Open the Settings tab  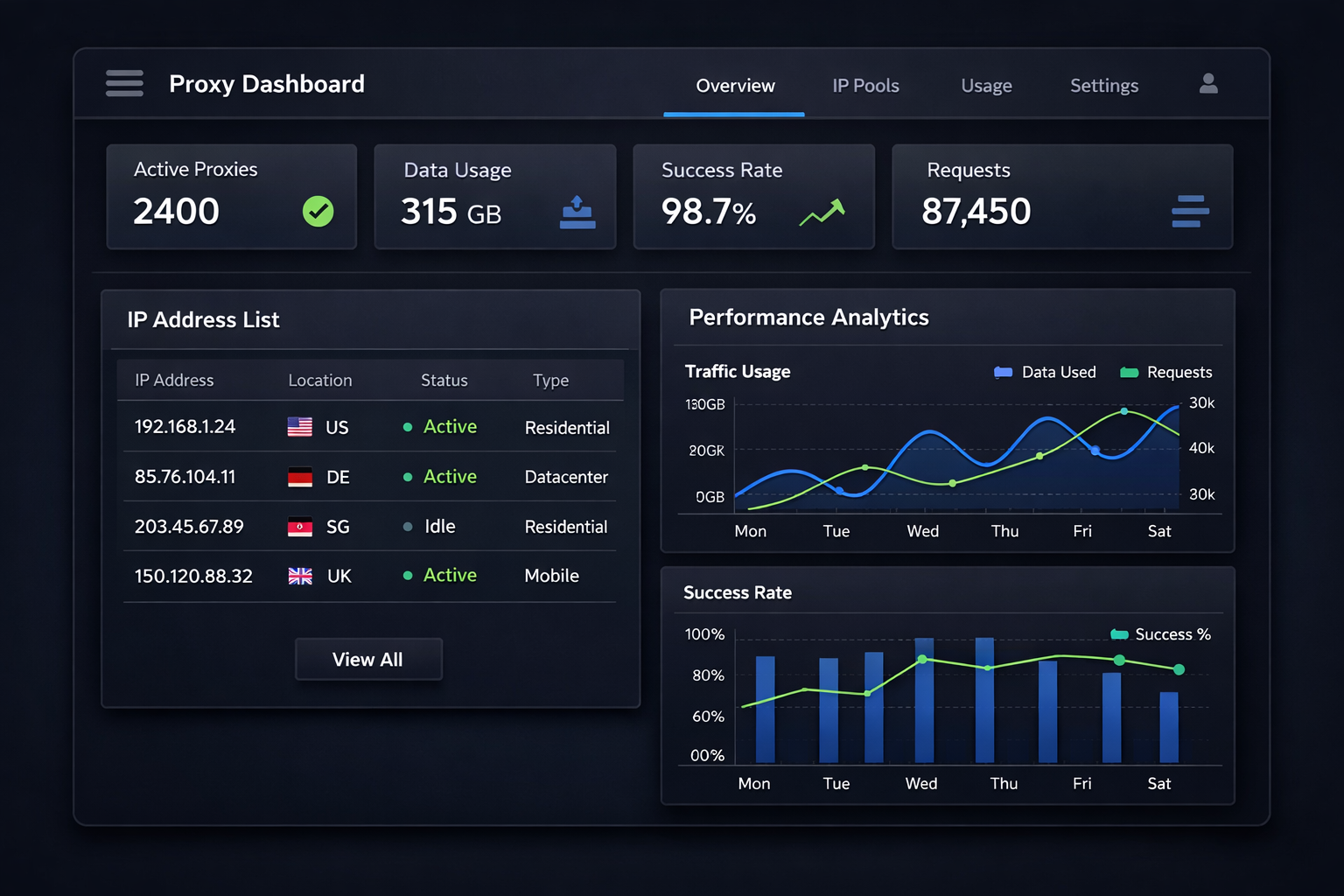click(x=1104, y=85)
